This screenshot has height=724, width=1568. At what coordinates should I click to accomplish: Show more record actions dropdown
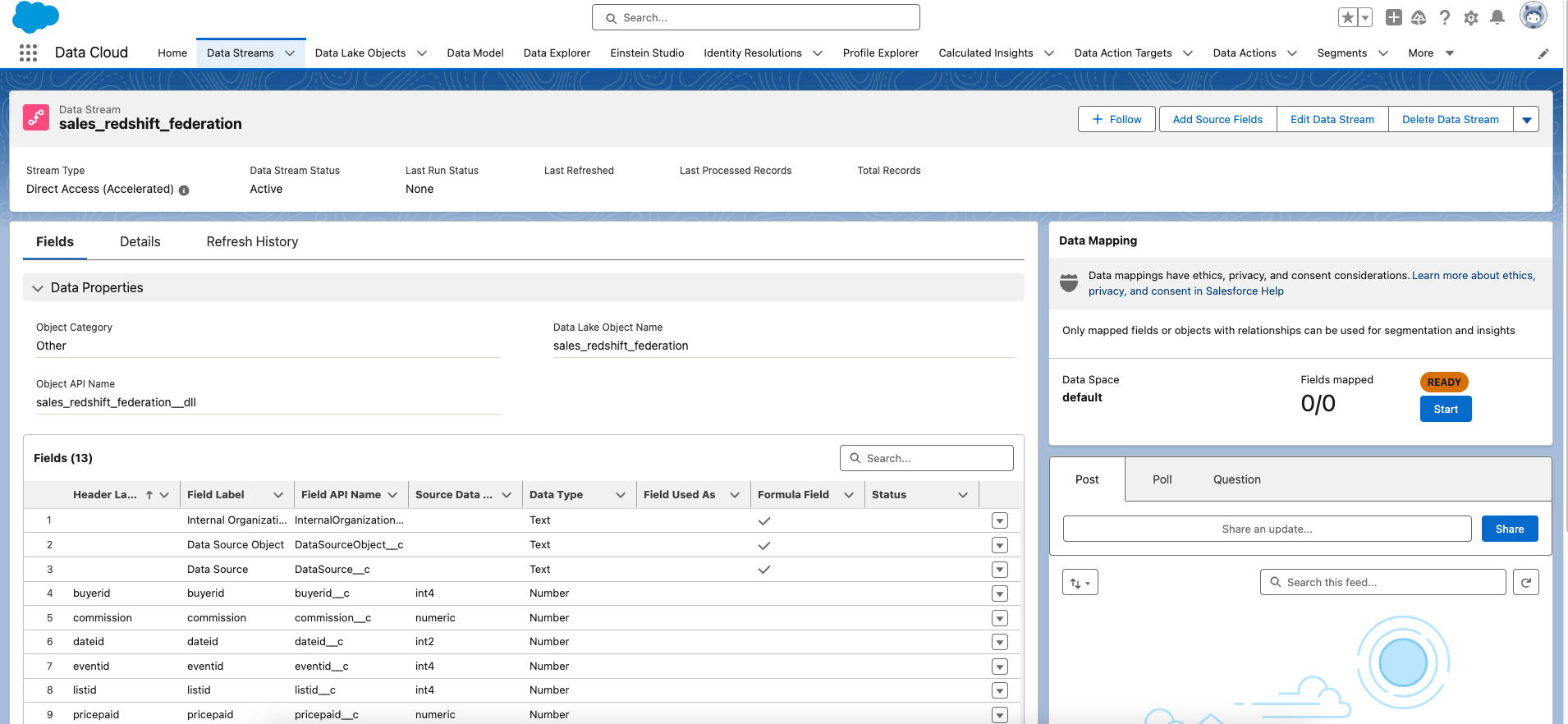click(1527, 120)
